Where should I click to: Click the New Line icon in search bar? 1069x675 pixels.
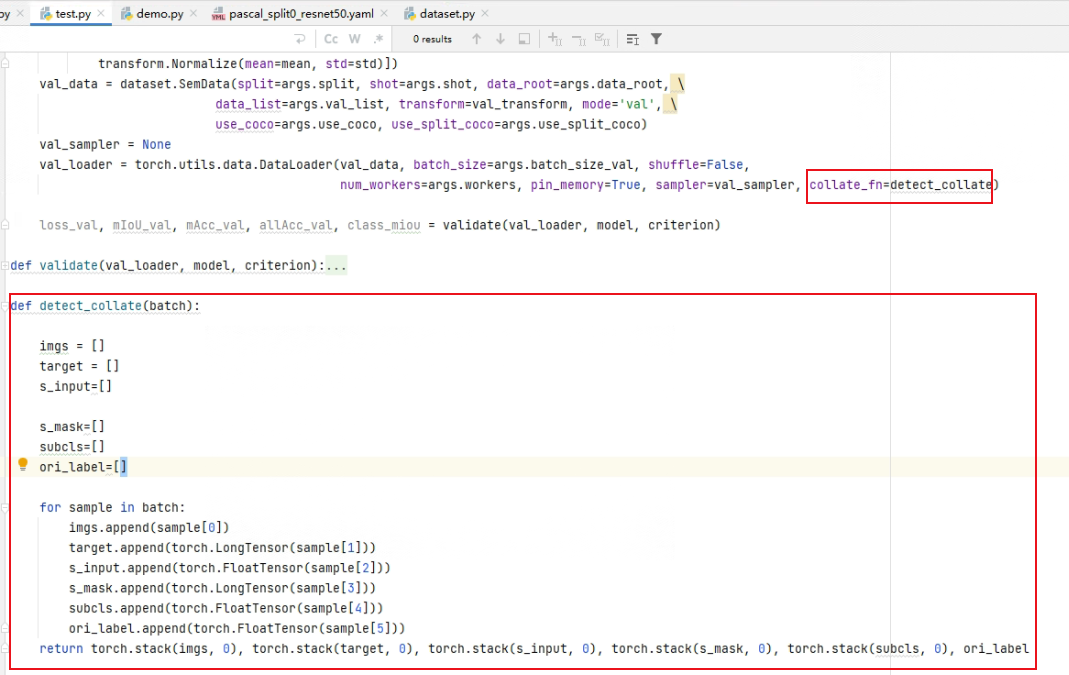(x=300, y=39)
